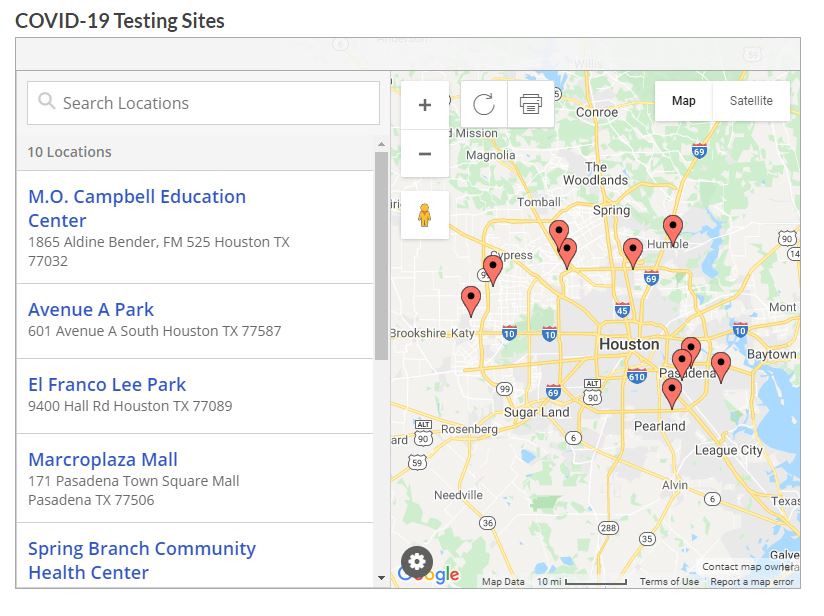
Task: Click the search magnifier icon
Action: (x=47, y=100)
